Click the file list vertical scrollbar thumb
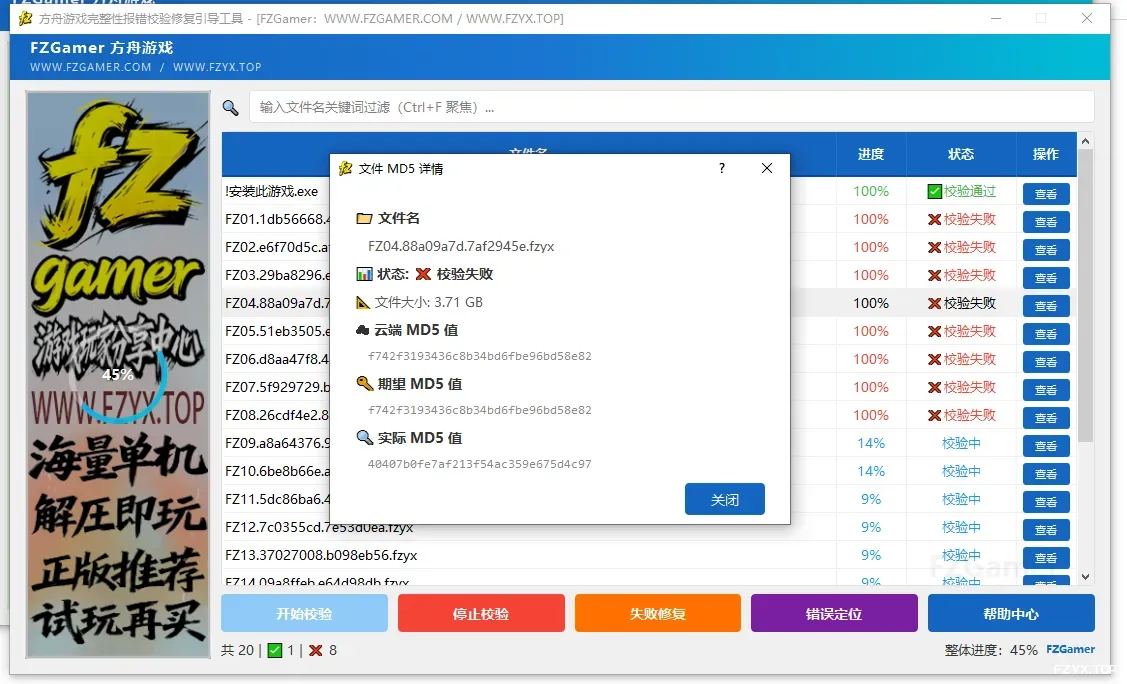 click(x=1085, y=296)
